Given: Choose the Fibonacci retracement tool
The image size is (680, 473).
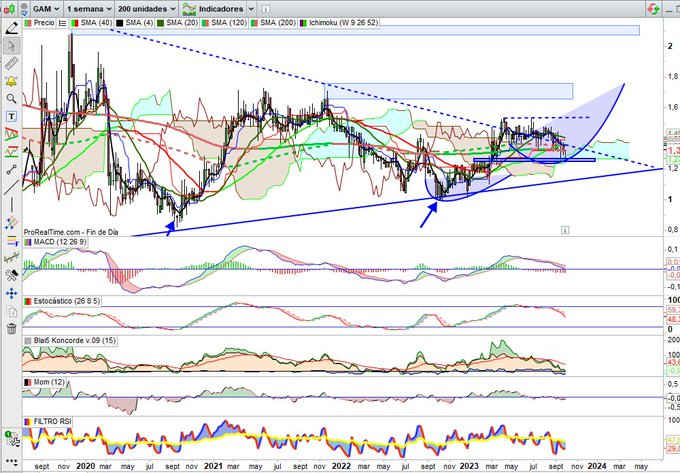Looking at the screenshot, I should pyautogui.click(x=12, y=152).
